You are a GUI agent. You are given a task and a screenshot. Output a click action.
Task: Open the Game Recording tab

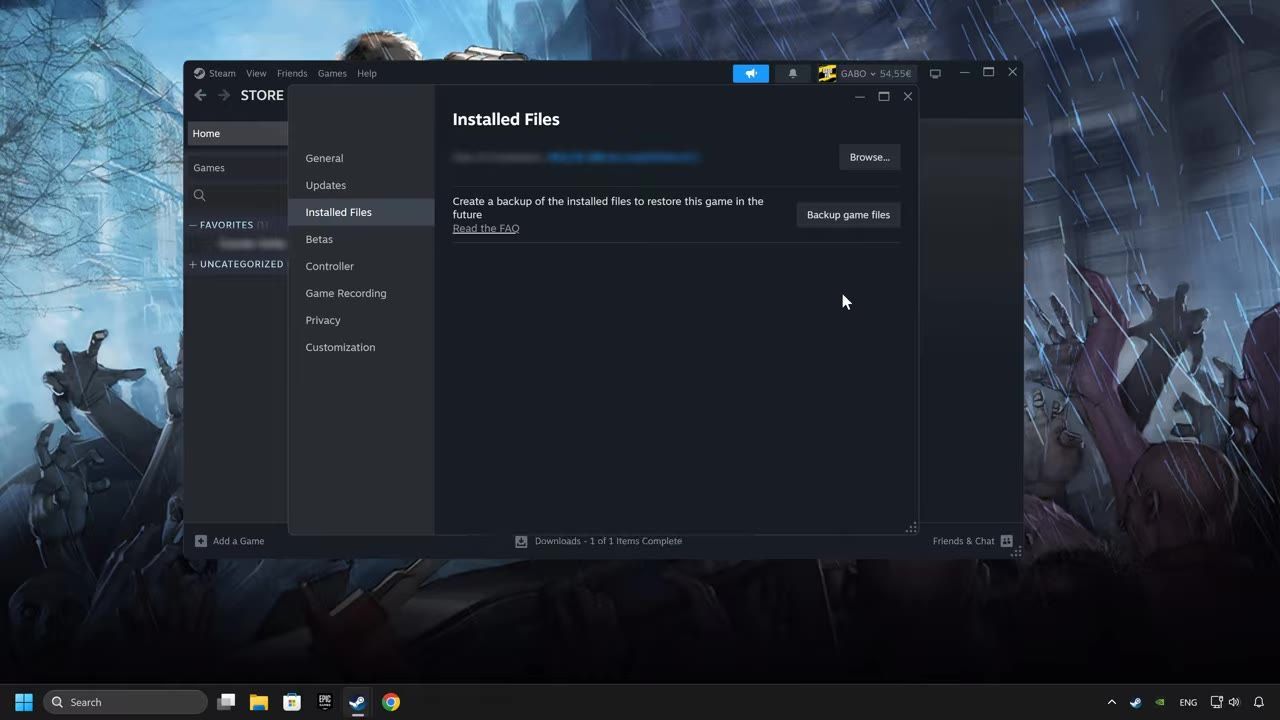(x=361, y=293)
